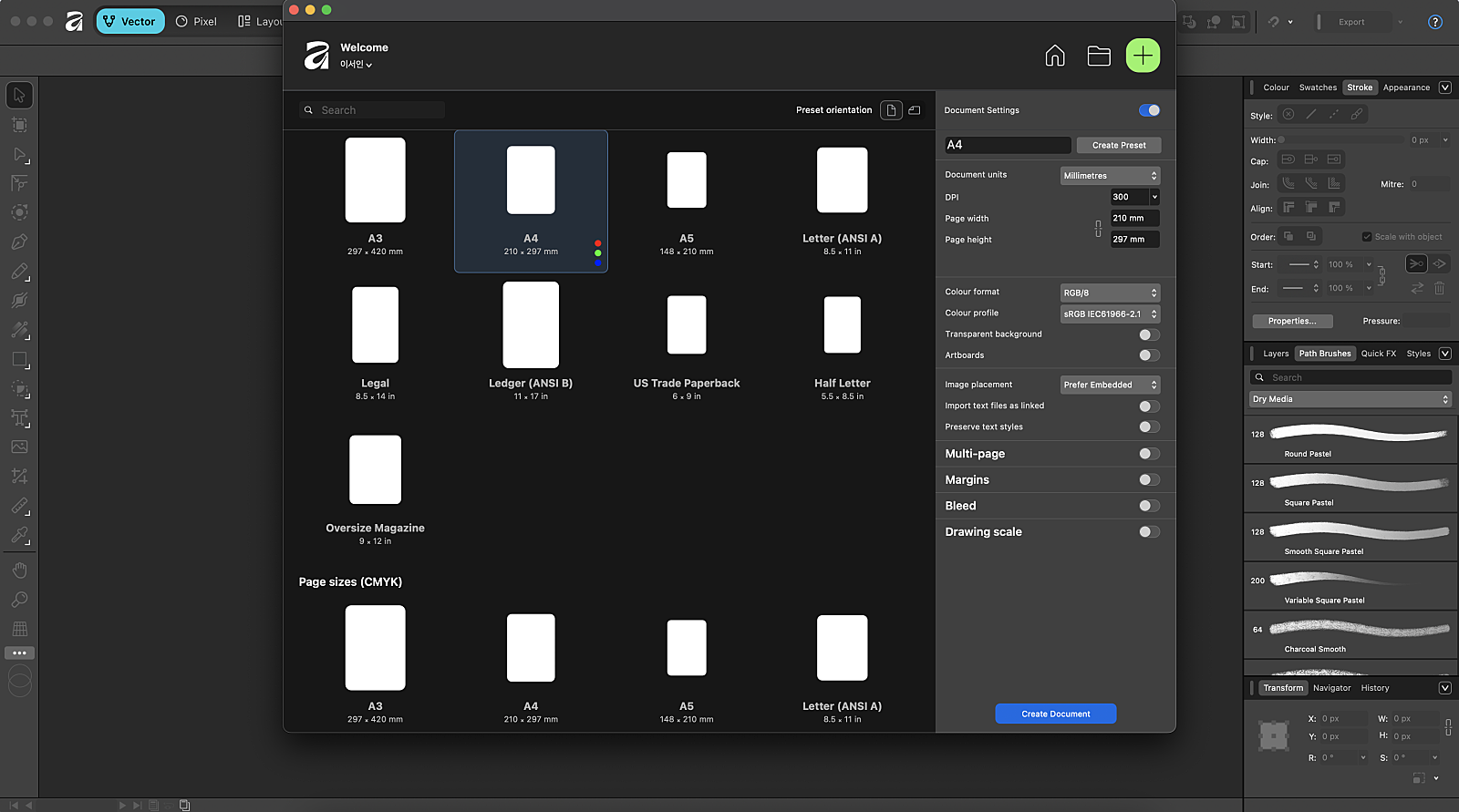Open the Dry Media brush category dropdown
Screen dimensions: 1459x812
point(1350,399)
